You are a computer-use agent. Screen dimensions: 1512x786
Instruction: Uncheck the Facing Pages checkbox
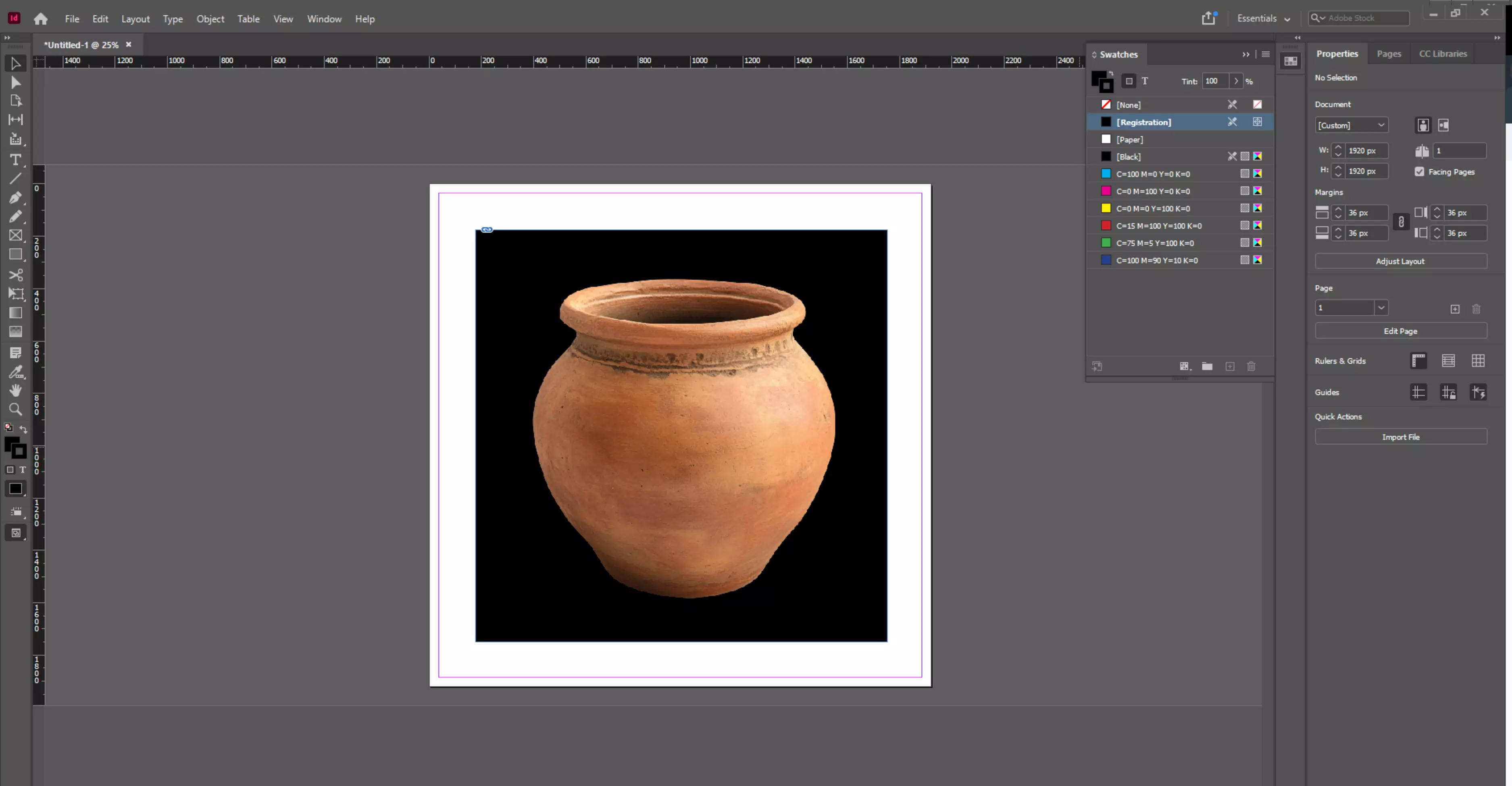(1419, 172)
